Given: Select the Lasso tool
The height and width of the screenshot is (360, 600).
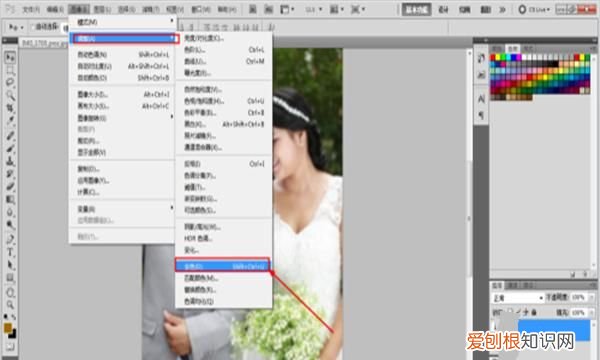Looking at the screenshot, I should click(10, 83).
